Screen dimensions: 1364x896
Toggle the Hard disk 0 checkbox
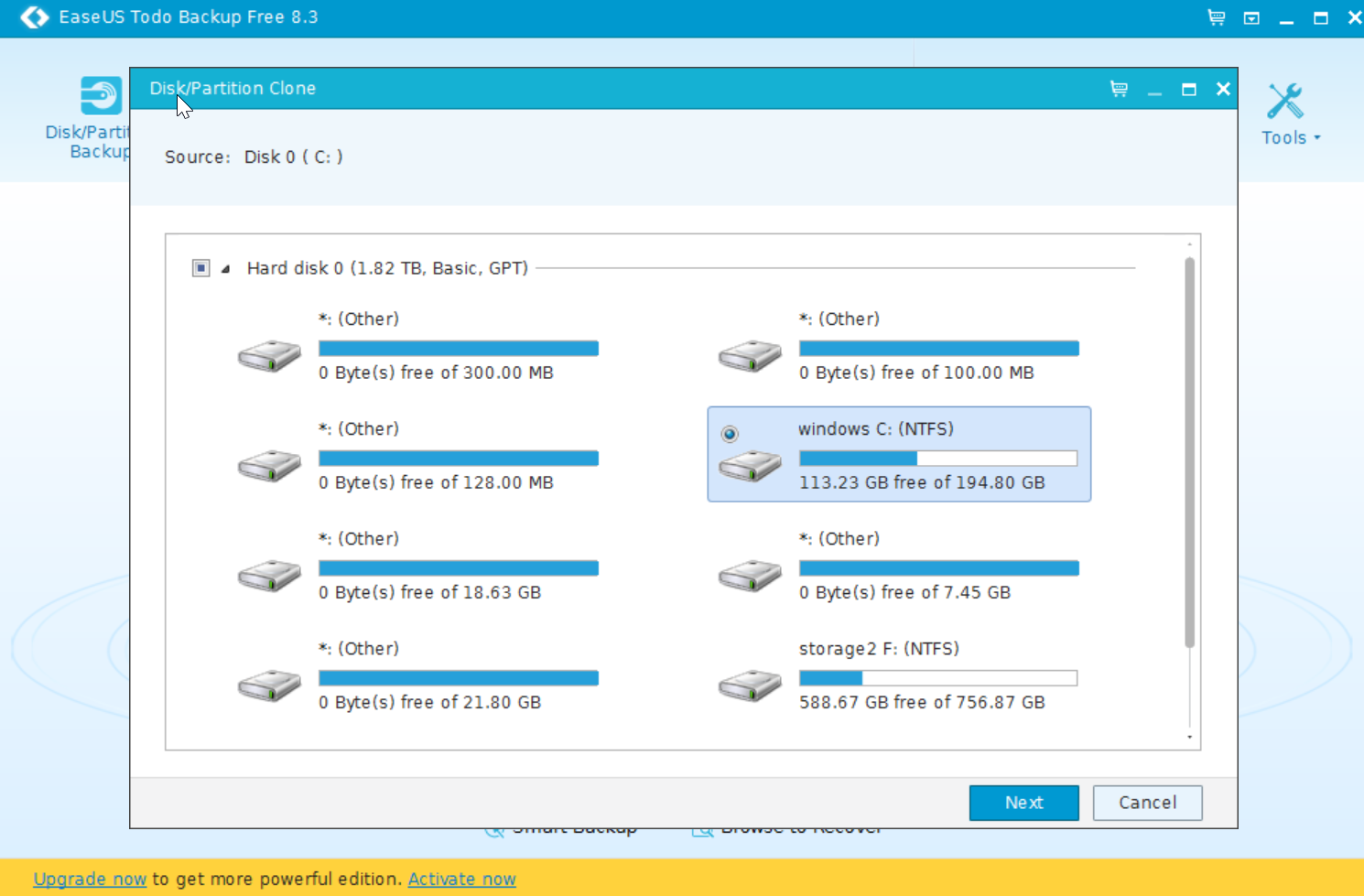[x=200, y=268]
